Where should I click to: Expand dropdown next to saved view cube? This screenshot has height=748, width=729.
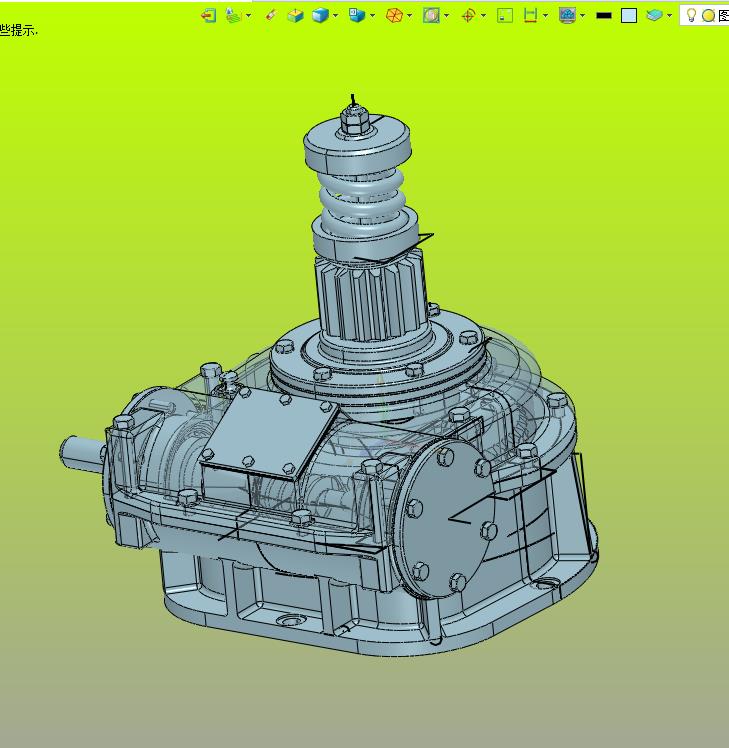(373, 16)
